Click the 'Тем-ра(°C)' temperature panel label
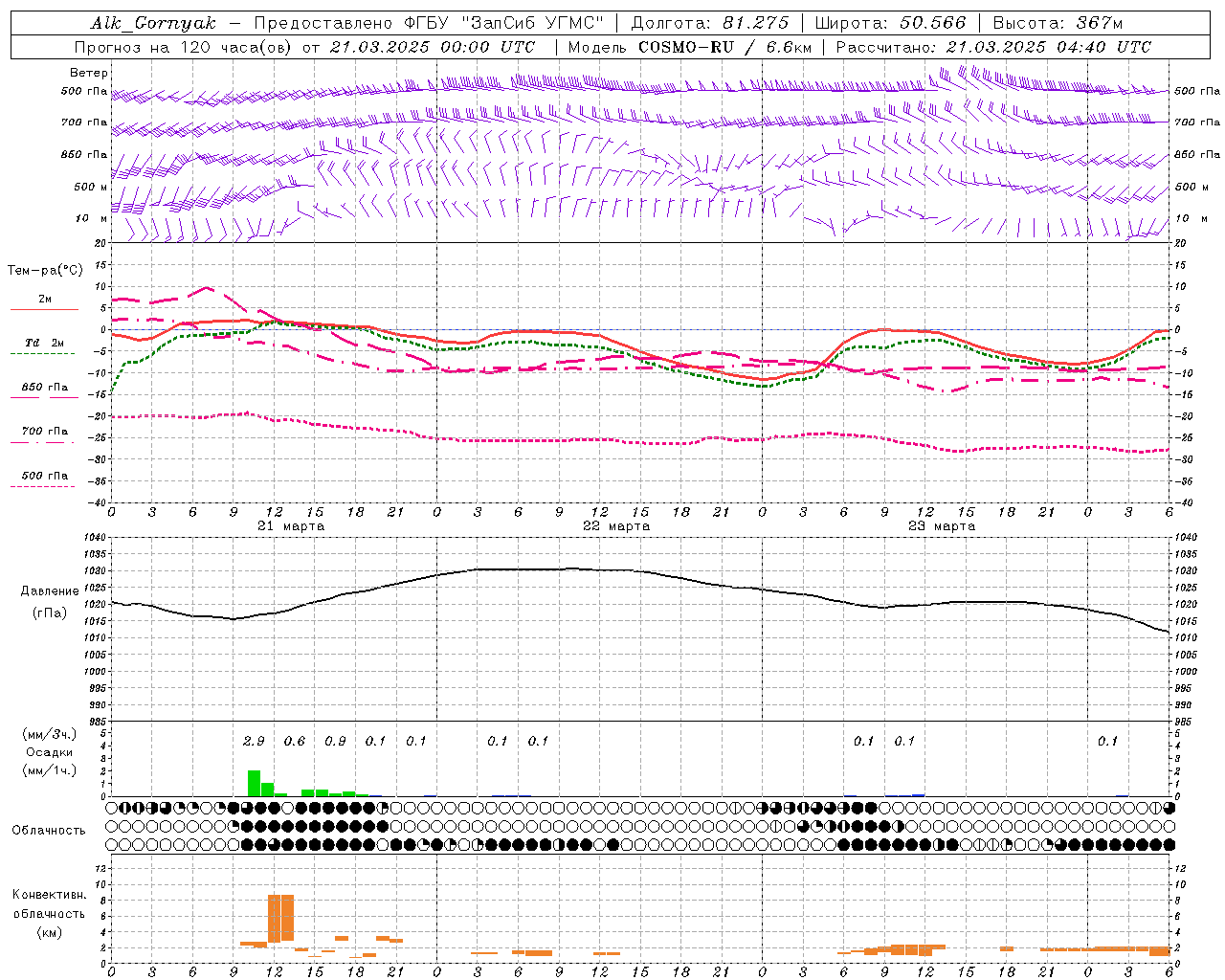 pyautogui.click(x=45, y=271)
